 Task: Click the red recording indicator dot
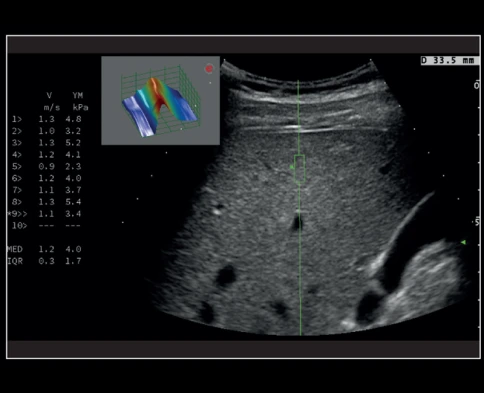tap(209, 69)
